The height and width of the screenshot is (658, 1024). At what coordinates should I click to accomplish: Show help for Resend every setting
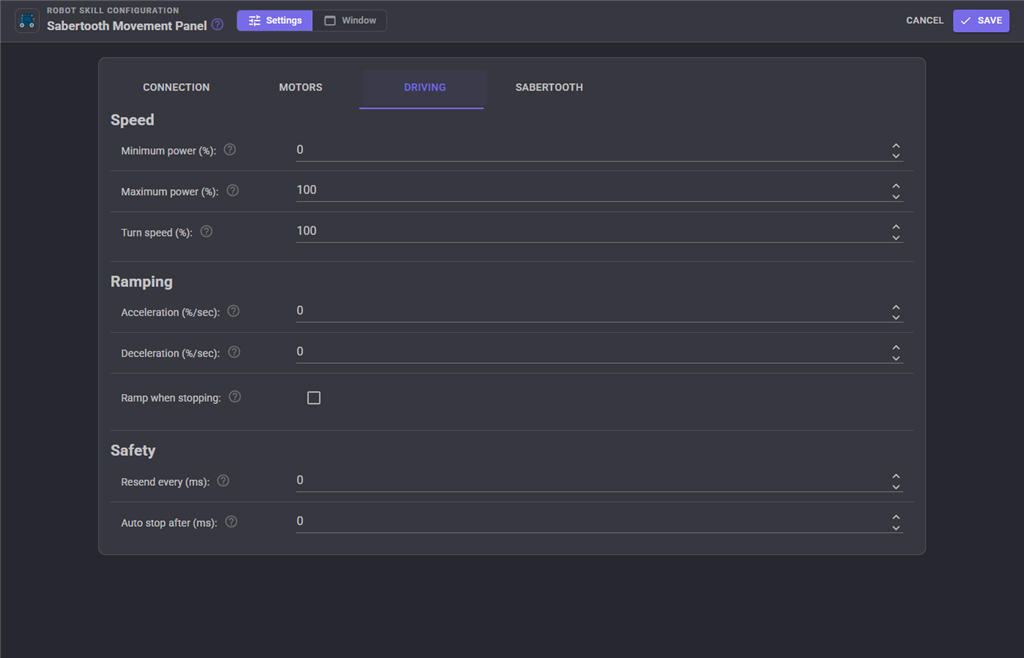pyautogui.click(x=223, y=480)
